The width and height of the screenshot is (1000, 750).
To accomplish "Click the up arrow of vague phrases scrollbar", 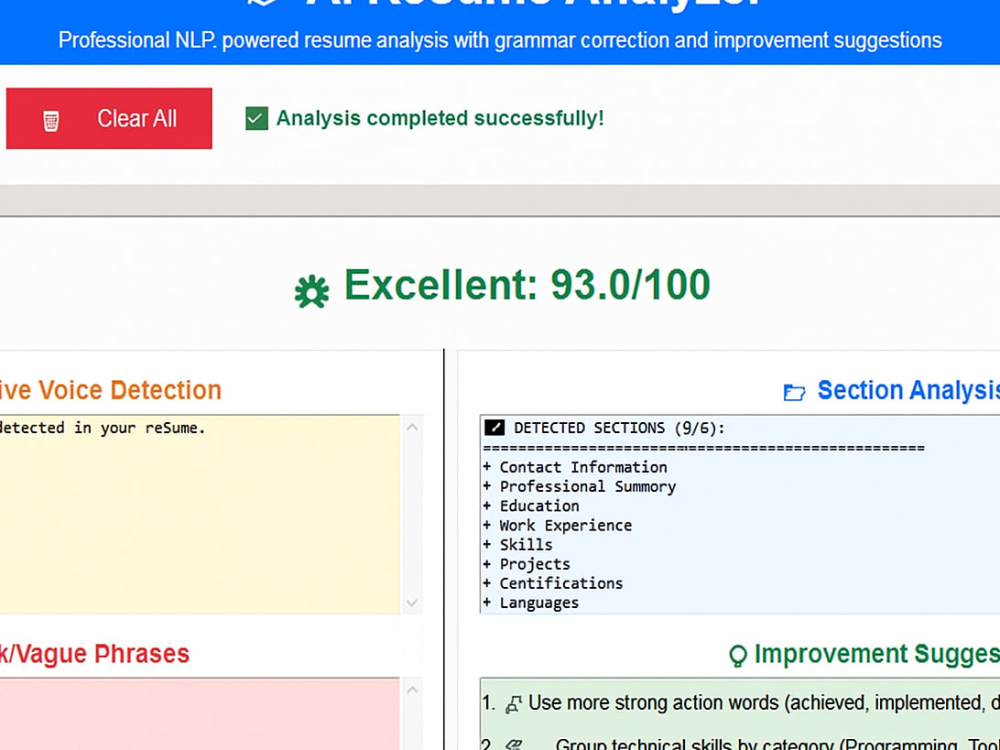I will click(412, 690).
